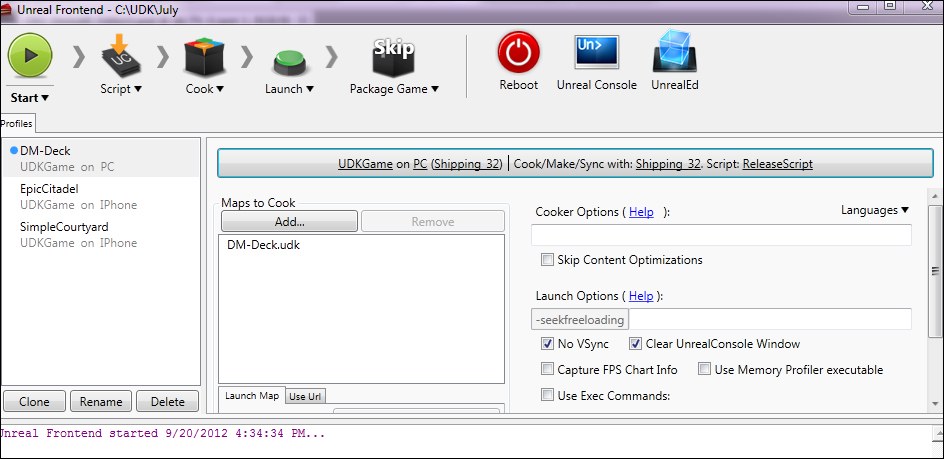Viewport: 944px width, 459px height.
Task: Launch UnrealEd blue cube icon
Action: [x=675, y=53]
